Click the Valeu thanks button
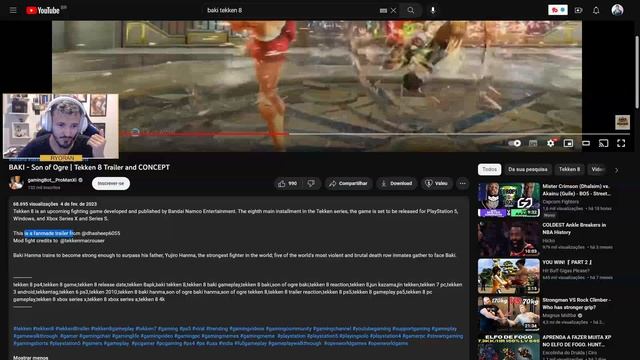This screenshot has width=640, height=360. (436, 184)
